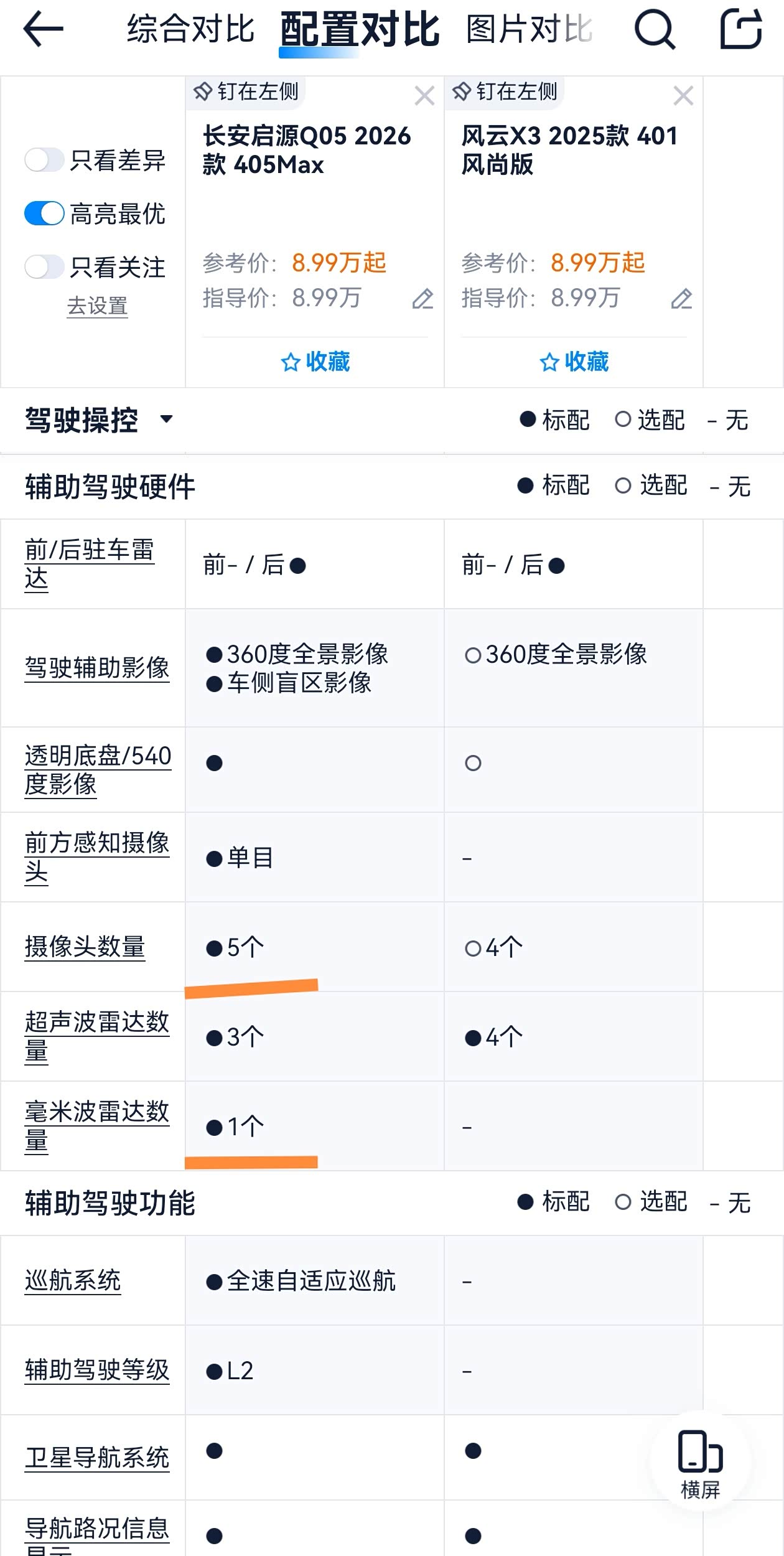This screenshot has width=784, height=1556.
Task: Open the 毫米波雷达数量 term explanation
Action: click(x=97, y=1125)
